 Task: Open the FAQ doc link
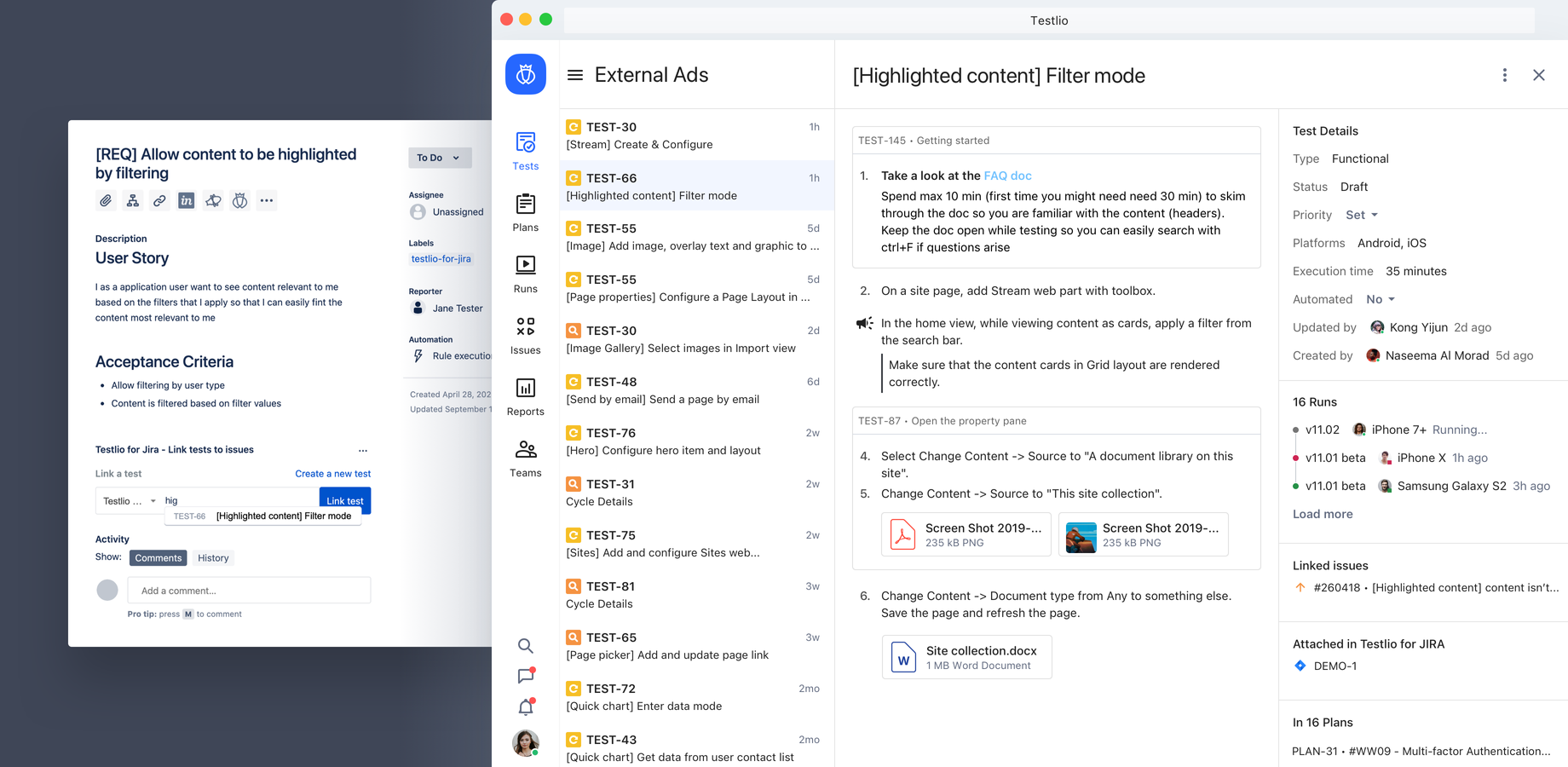click(1007, 176)
